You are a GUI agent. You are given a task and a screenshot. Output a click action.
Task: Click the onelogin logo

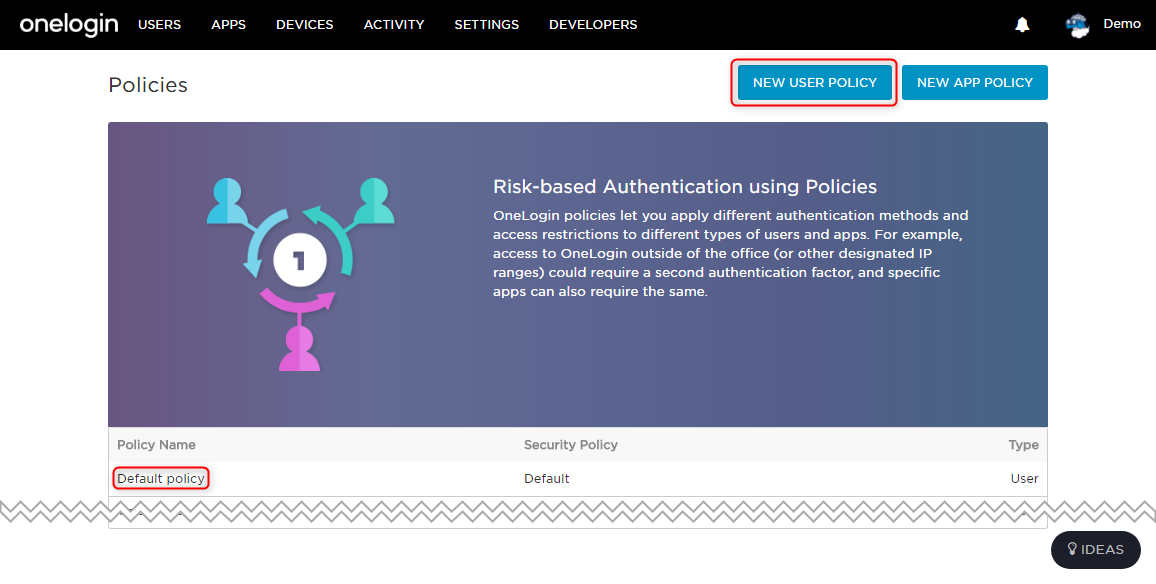(x=69, y=24)
